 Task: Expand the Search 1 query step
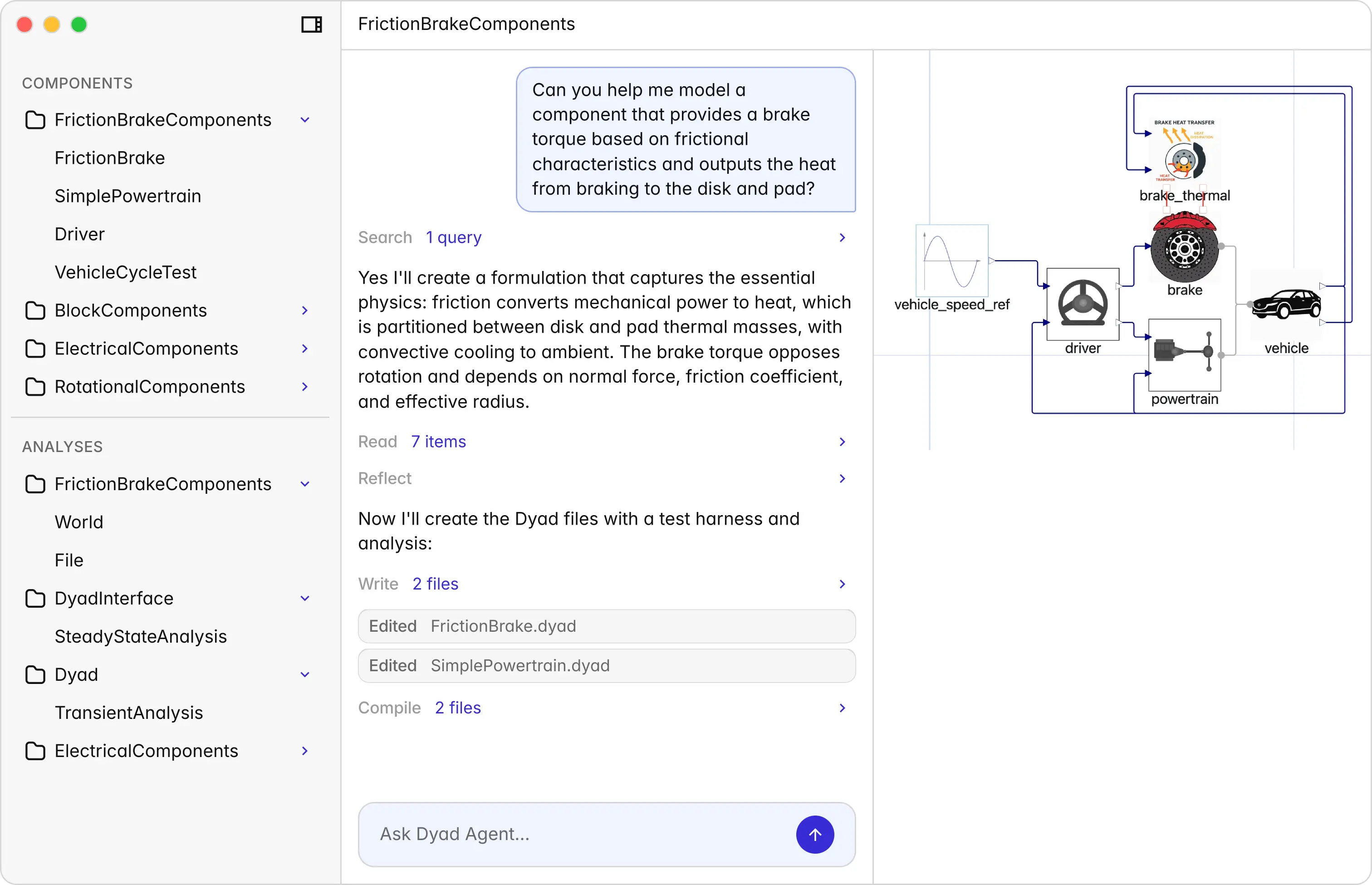pos(842,237)
